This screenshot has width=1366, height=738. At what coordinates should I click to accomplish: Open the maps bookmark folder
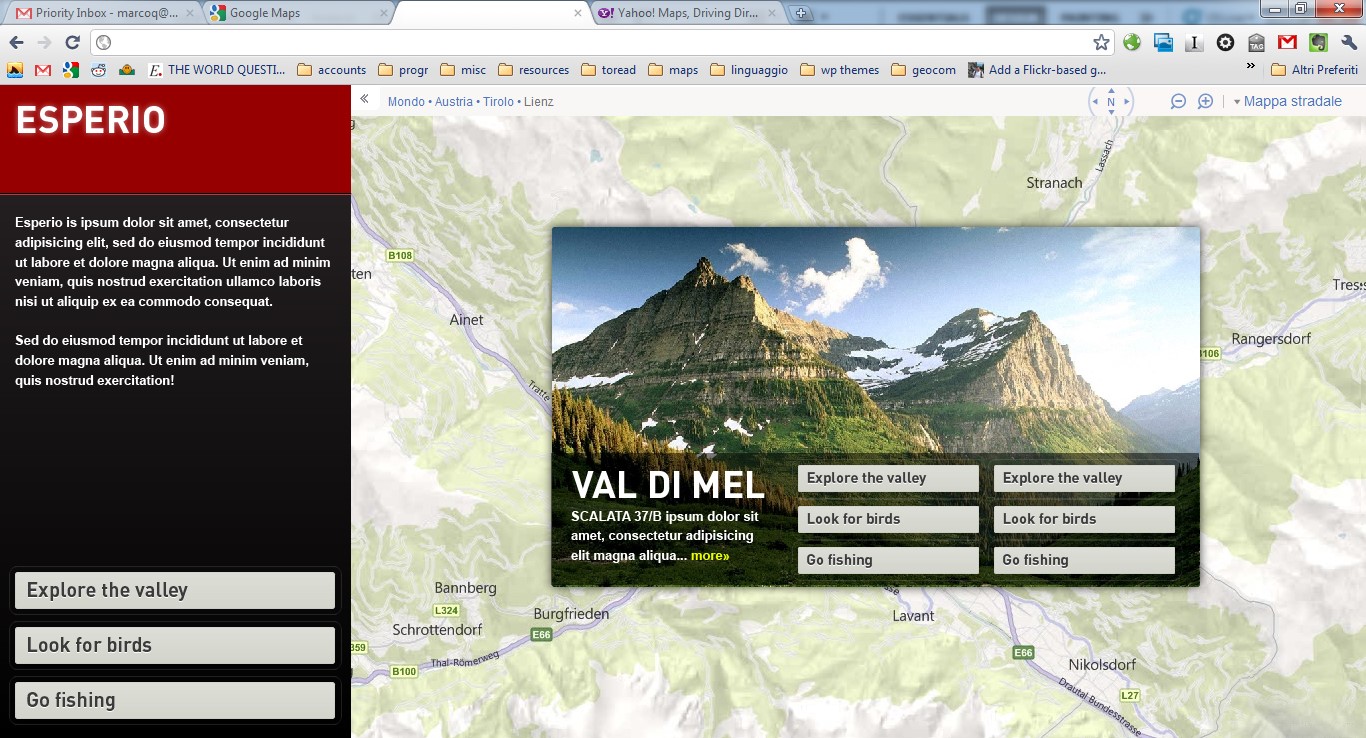(x=673, y=70)
